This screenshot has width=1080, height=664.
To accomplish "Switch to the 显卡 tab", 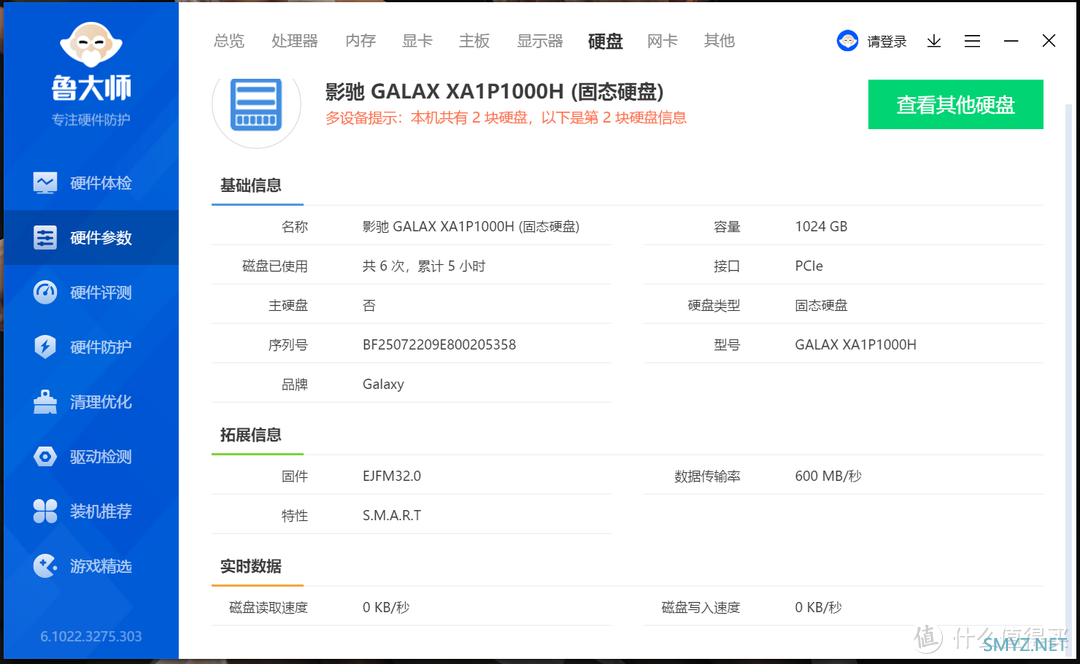I will (x=417, y=41).
